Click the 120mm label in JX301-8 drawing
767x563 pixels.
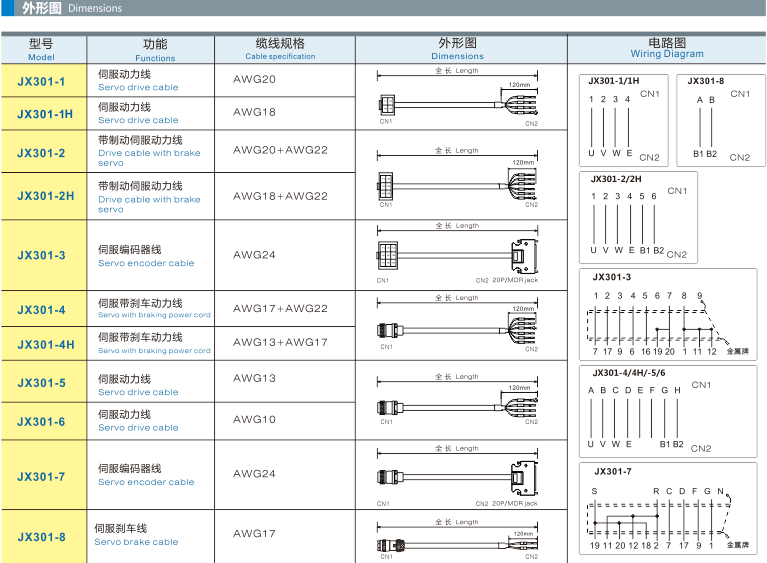523,534
